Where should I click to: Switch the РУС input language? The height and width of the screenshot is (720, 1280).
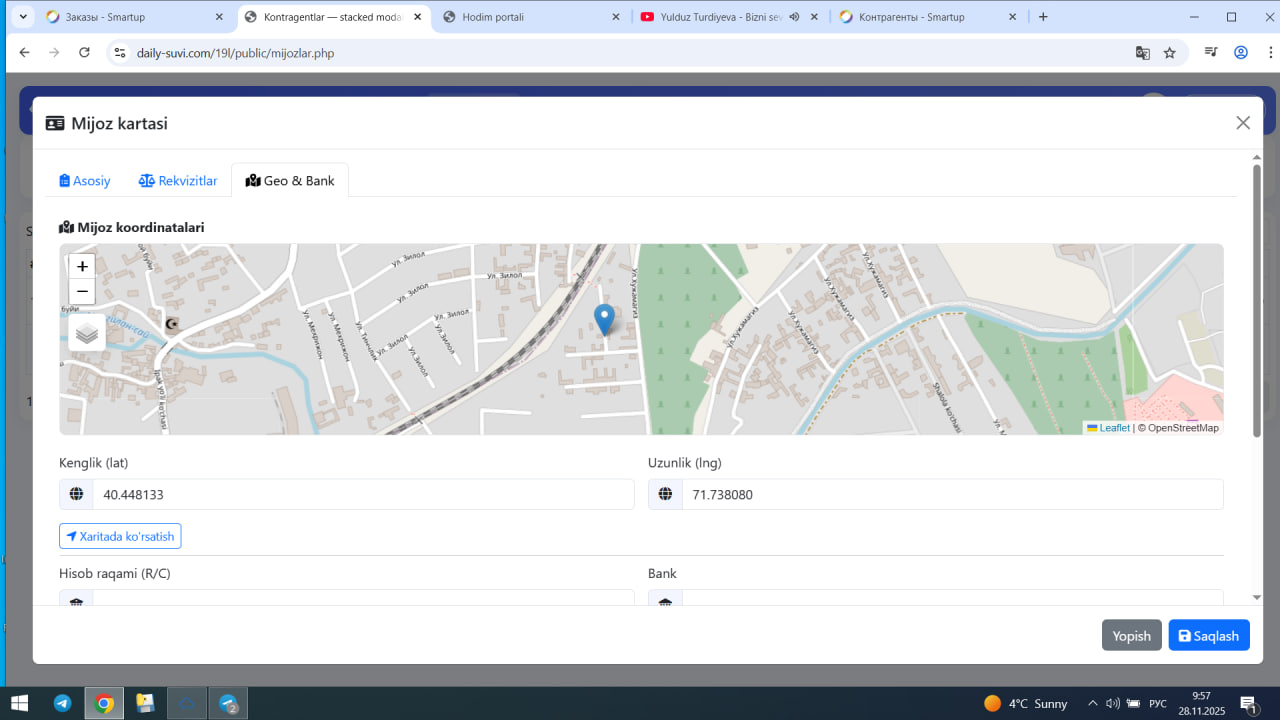tap(1158, 703)
